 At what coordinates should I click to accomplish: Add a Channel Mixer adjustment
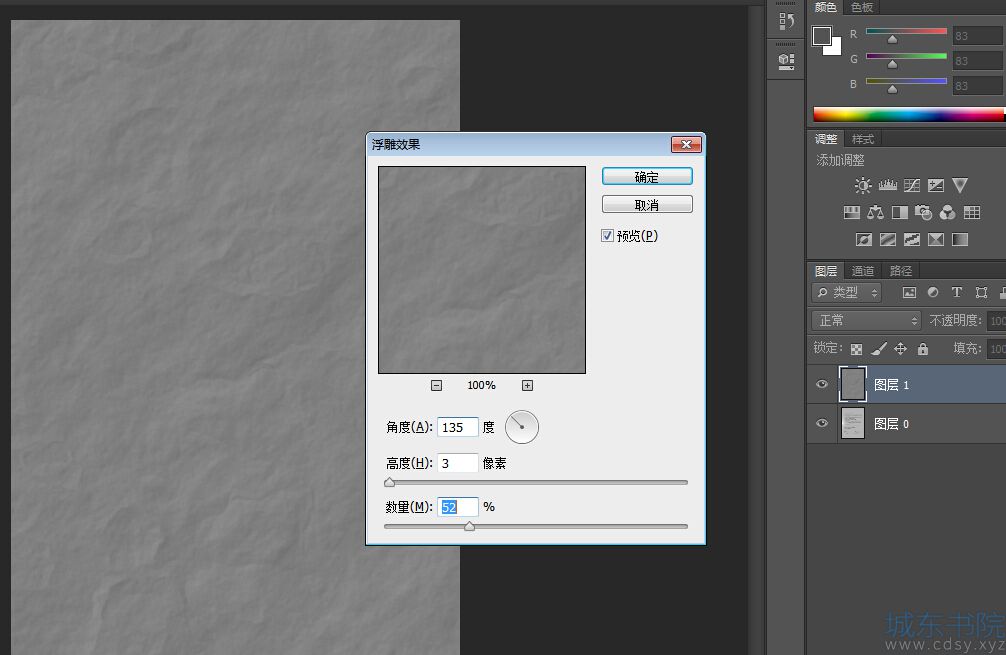948,212
